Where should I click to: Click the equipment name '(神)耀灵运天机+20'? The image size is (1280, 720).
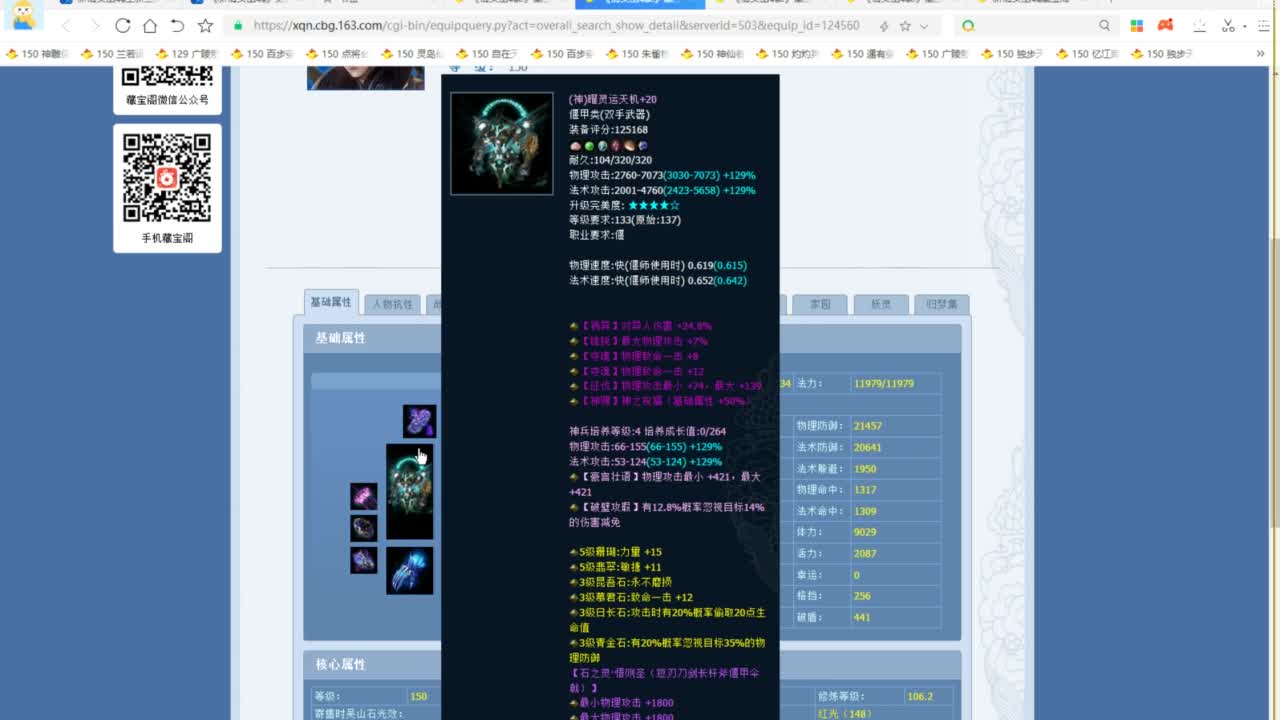click(x=613, y=100)
